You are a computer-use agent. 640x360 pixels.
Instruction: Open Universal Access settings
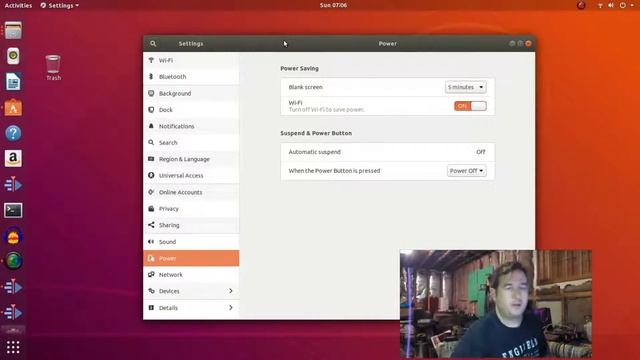pyautogui.click(x=191, y=176)
